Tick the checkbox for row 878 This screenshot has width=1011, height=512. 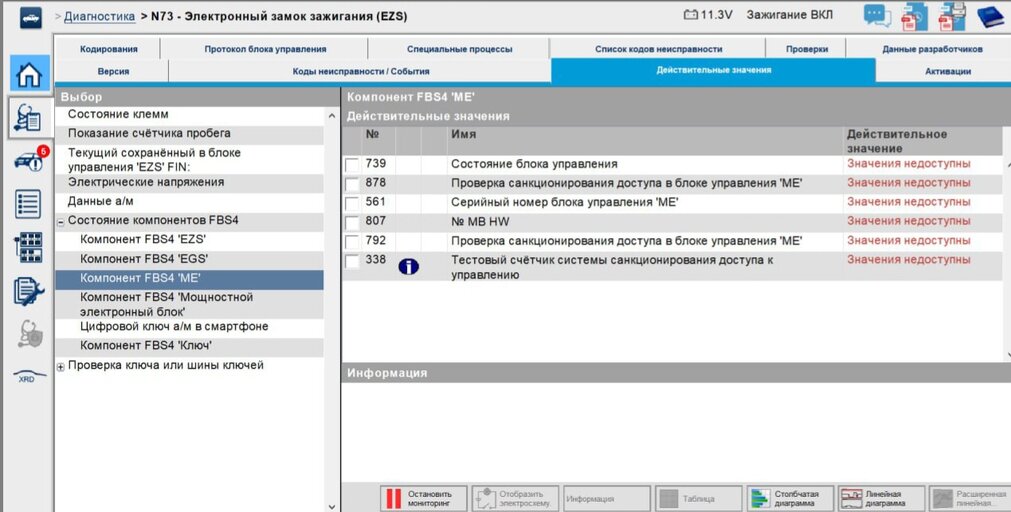pos(351,184)
